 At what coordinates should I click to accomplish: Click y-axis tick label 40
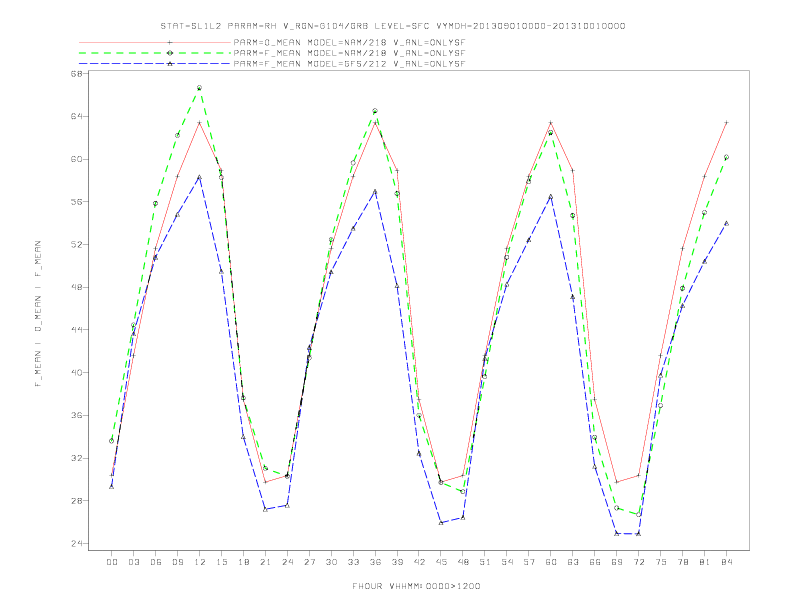[x=77, y=373]
